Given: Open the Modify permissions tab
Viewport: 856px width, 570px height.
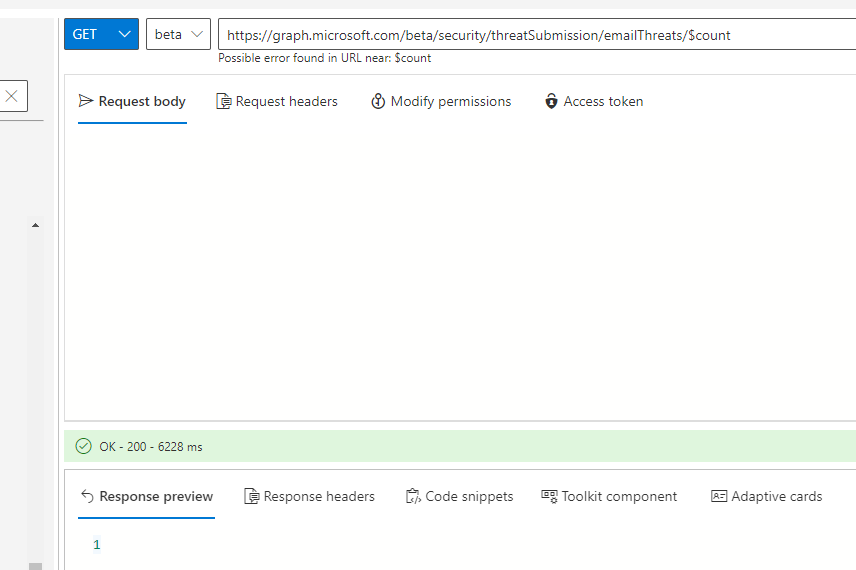Looking at the screenshot, I should click(441, 102).
